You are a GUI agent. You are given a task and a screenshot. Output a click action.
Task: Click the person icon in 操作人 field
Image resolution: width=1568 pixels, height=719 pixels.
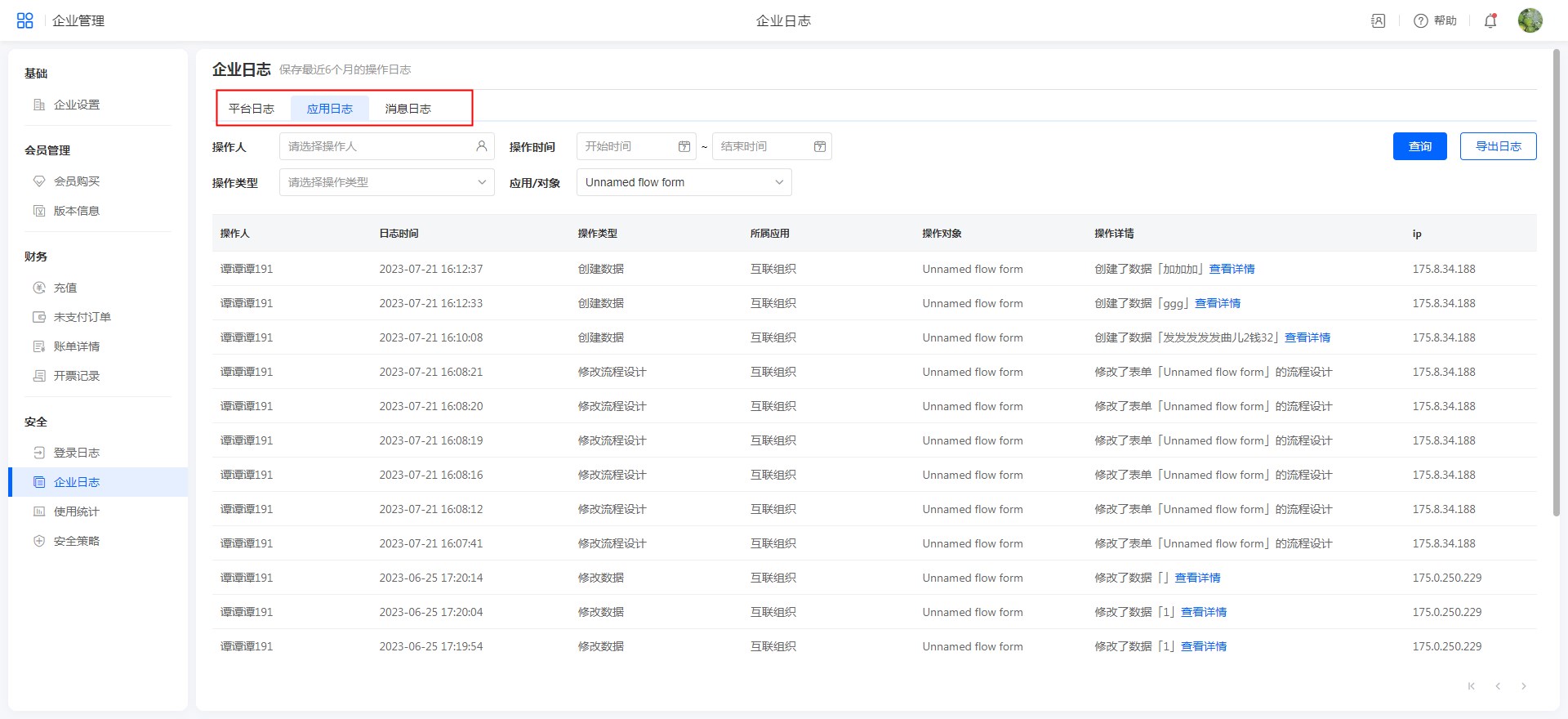(x=482, y=146)
